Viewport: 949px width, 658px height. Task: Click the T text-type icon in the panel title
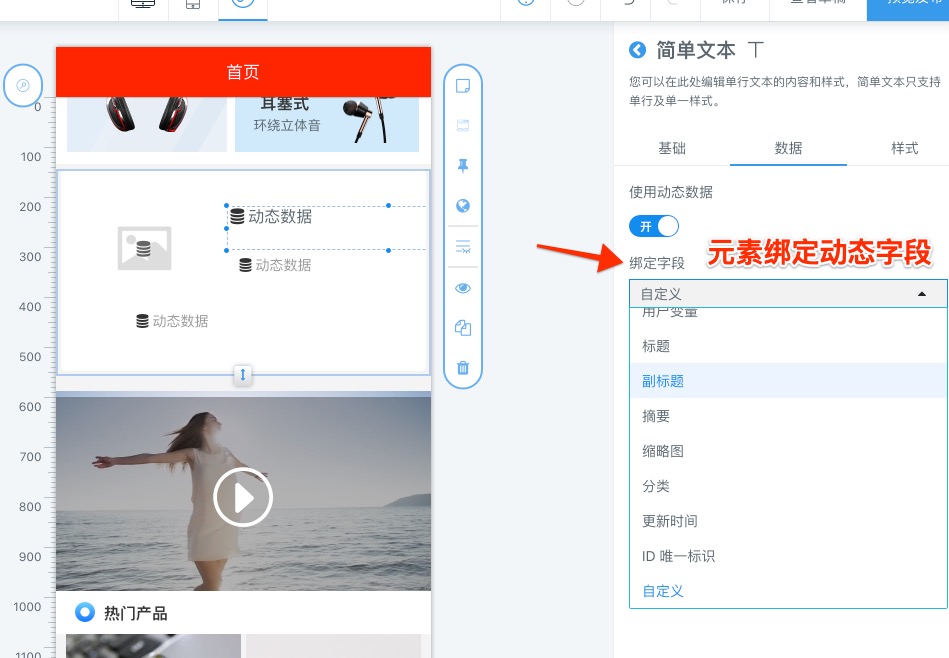click(755, 50)
